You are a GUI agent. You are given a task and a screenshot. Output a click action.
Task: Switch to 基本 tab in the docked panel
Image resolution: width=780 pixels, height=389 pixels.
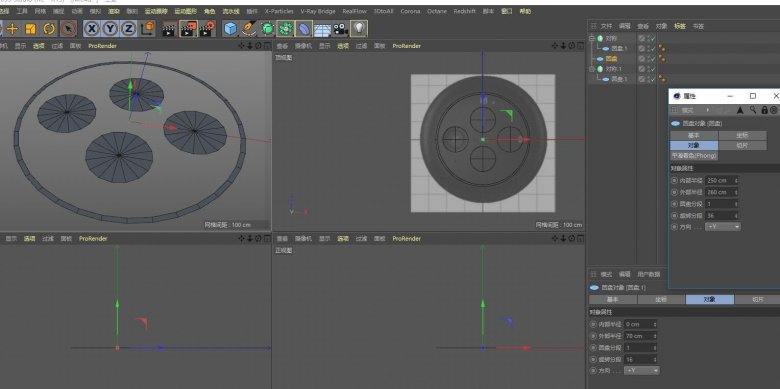tap(613, 299)
